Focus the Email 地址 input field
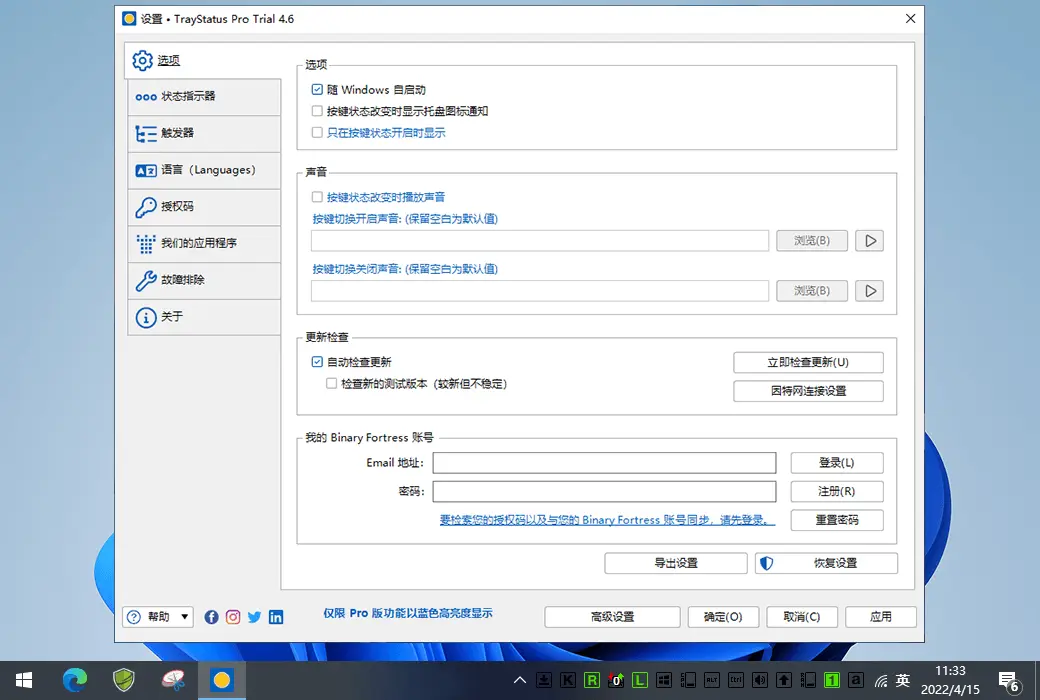This screenshot has height=700, width=1040. point(604,462)
